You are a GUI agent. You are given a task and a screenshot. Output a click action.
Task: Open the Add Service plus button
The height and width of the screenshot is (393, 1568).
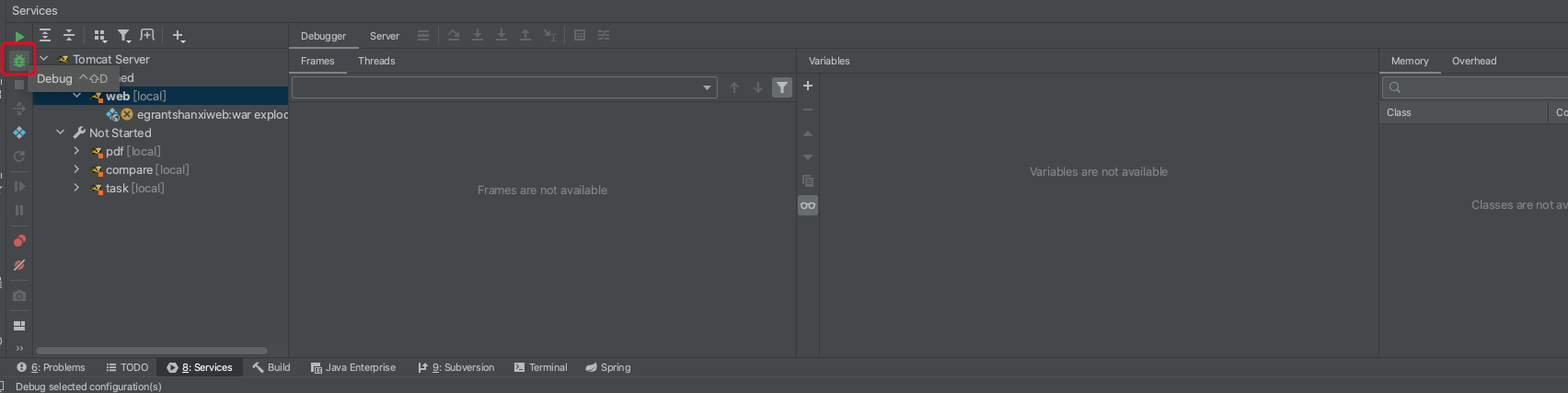[179, 36]
